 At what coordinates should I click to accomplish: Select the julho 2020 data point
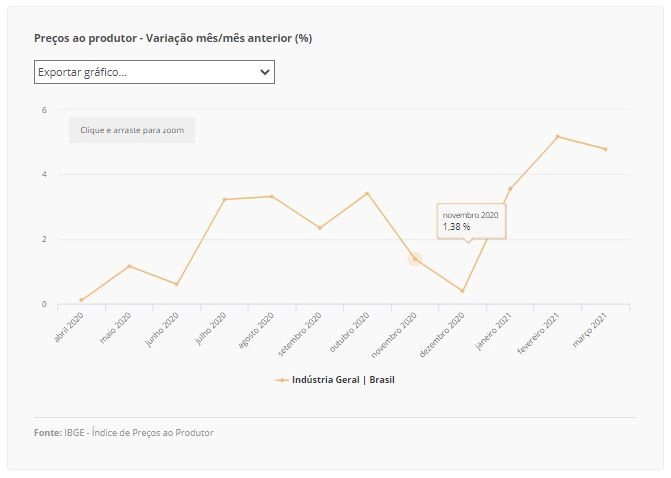click(x=224, y=199)
